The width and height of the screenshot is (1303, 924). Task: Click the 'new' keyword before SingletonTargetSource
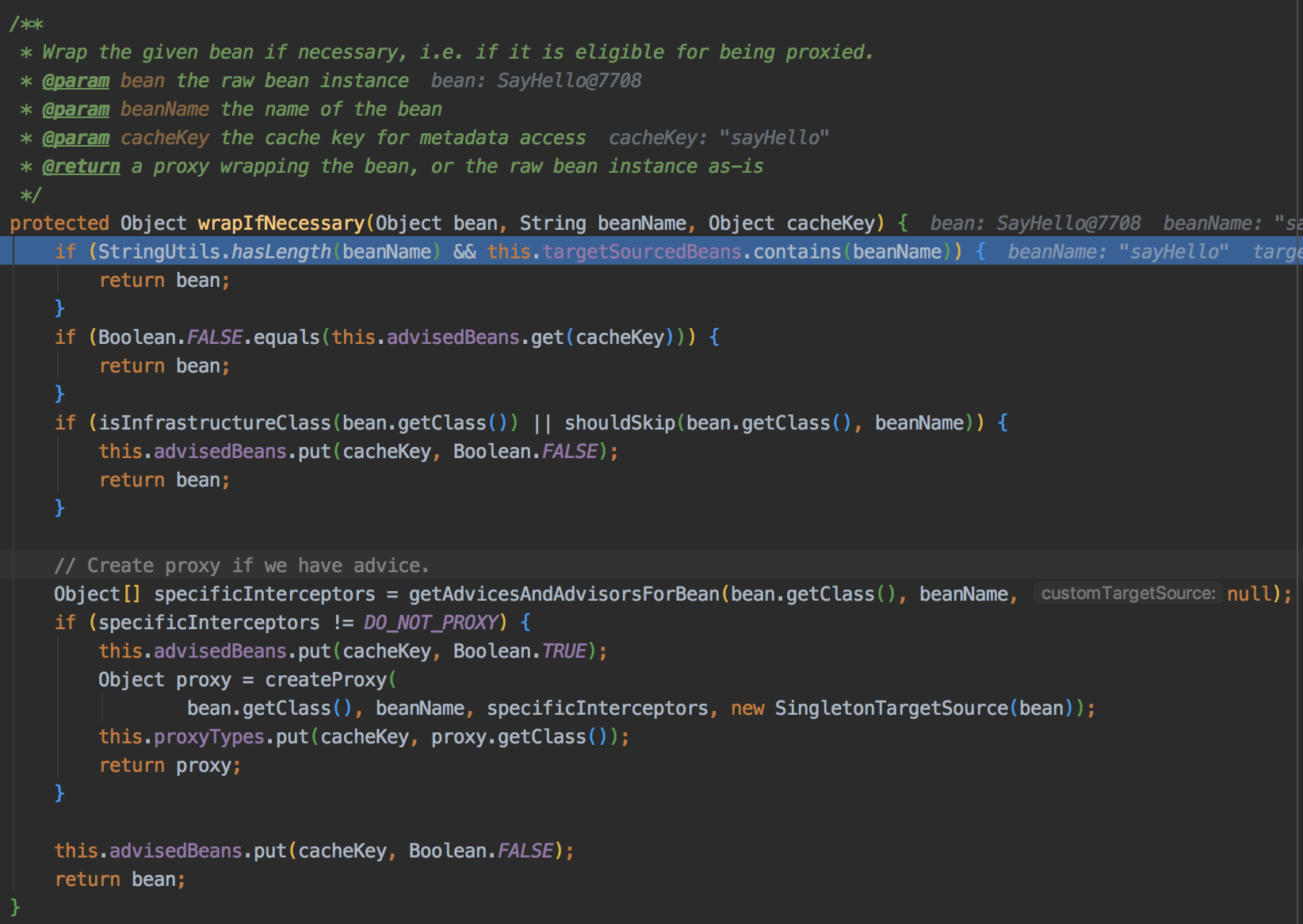point(747,708)
